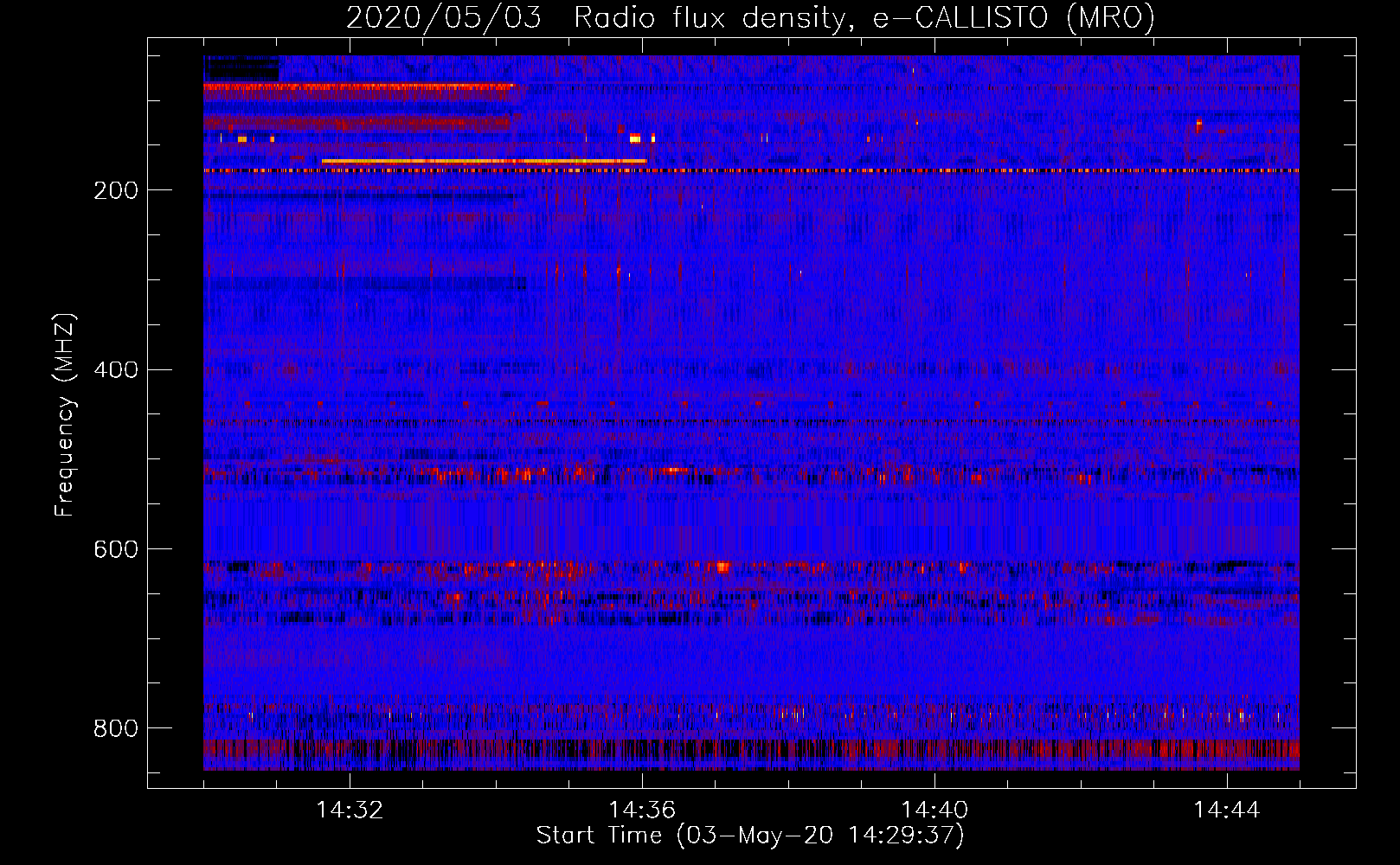Click the 14:32 time tick label
The image size is (1400, 865).
point(350,811)
